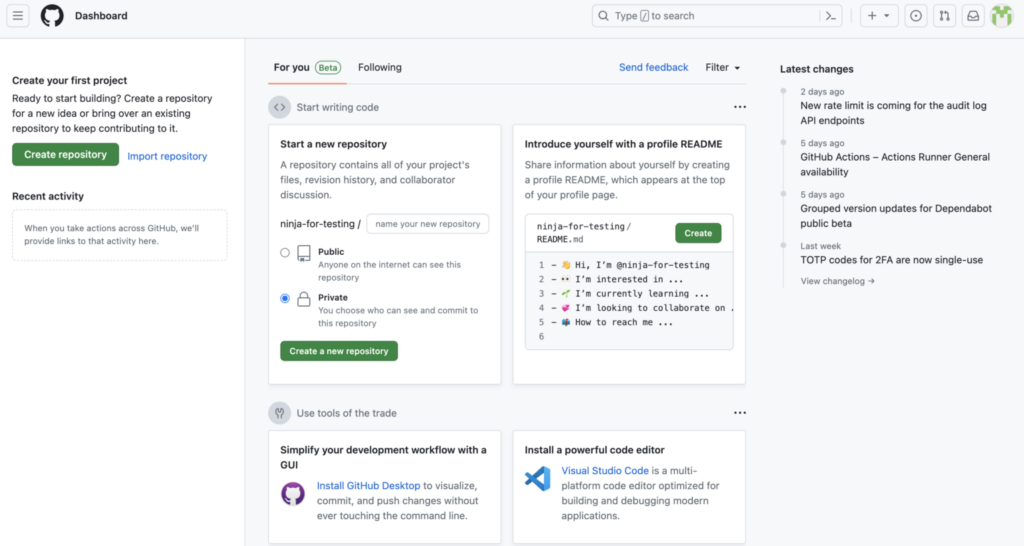Click the GitHub Octocat logo
Screen dimensions: 1024x546
(x=52, y=16)
